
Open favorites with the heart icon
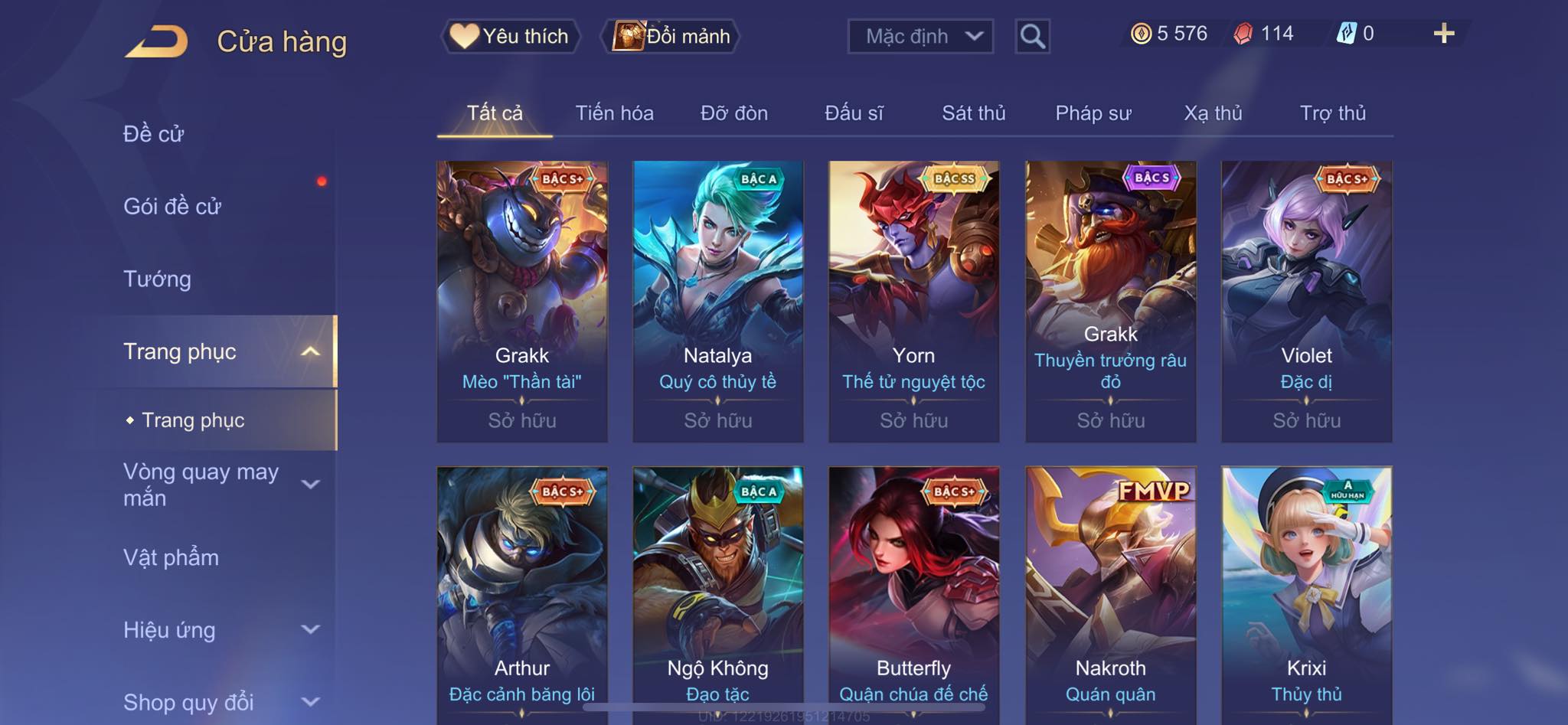click(x=464, y=35)
